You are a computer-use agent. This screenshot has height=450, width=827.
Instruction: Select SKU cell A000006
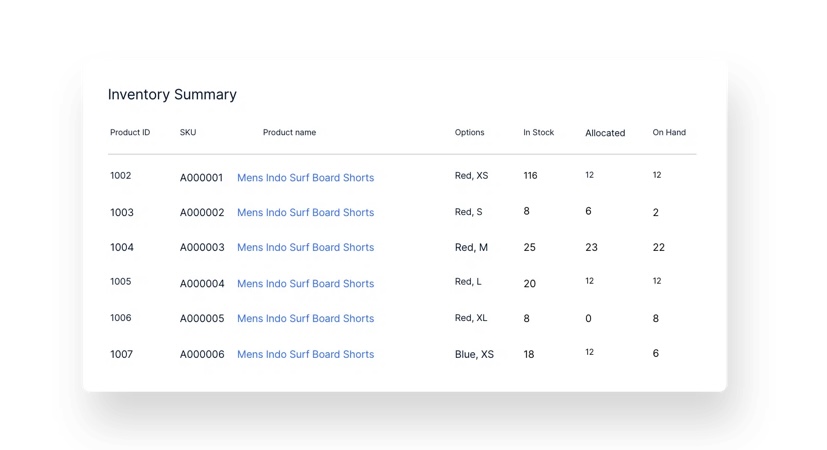pos(202,355)
